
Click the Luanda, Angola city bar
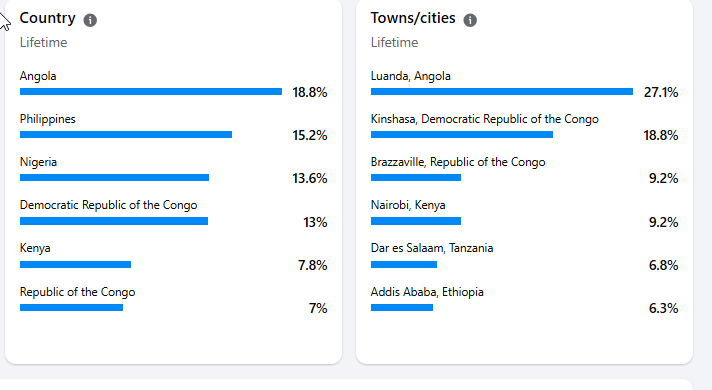tap(502, 92)
